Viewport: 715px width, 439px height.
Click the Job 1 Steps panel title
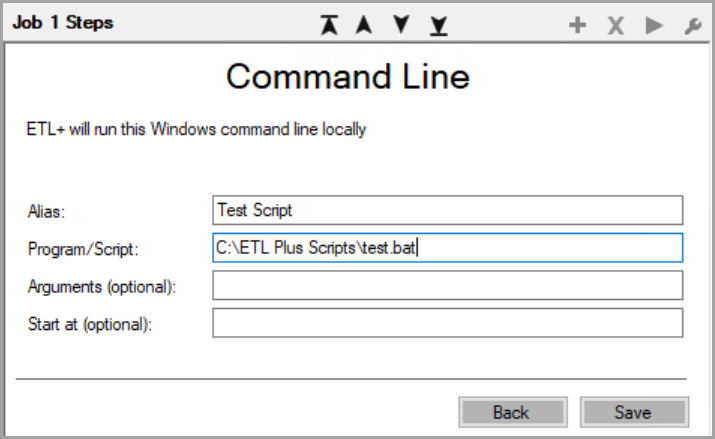pos(63,23)
